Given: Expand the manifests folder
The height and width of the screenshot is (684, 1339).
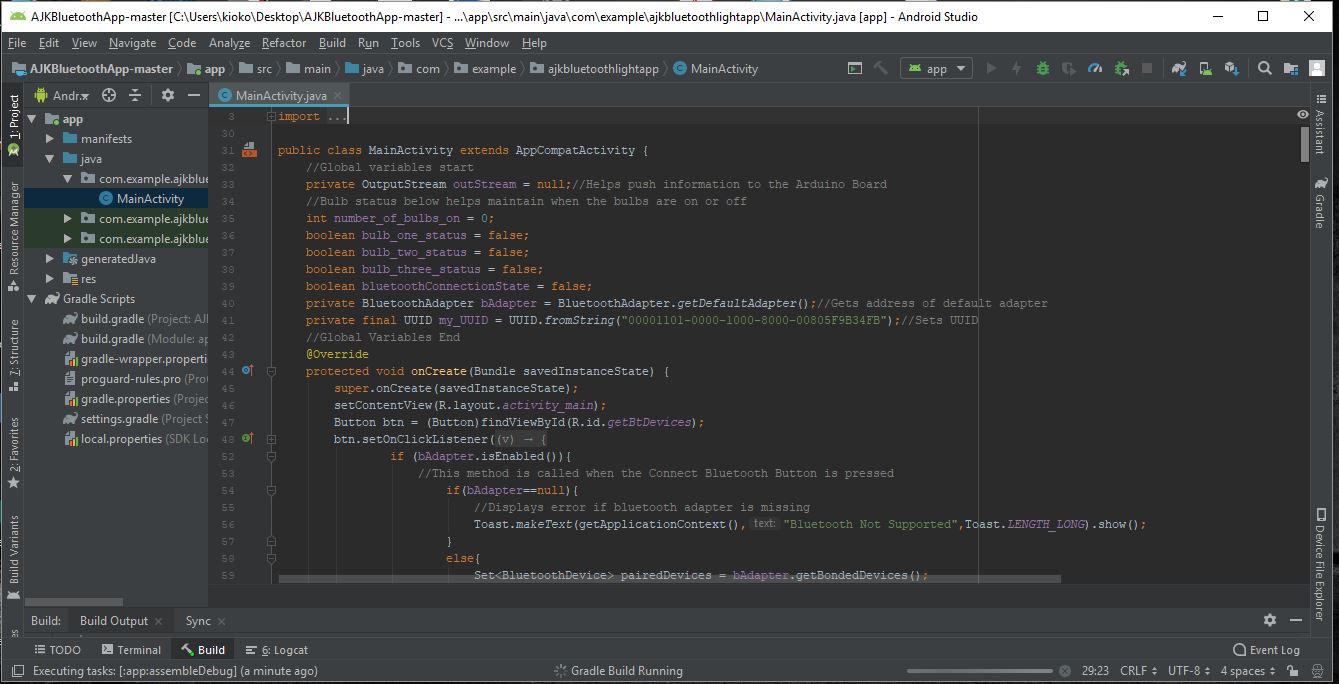Looking at the screenshot, I should point(50,139).
